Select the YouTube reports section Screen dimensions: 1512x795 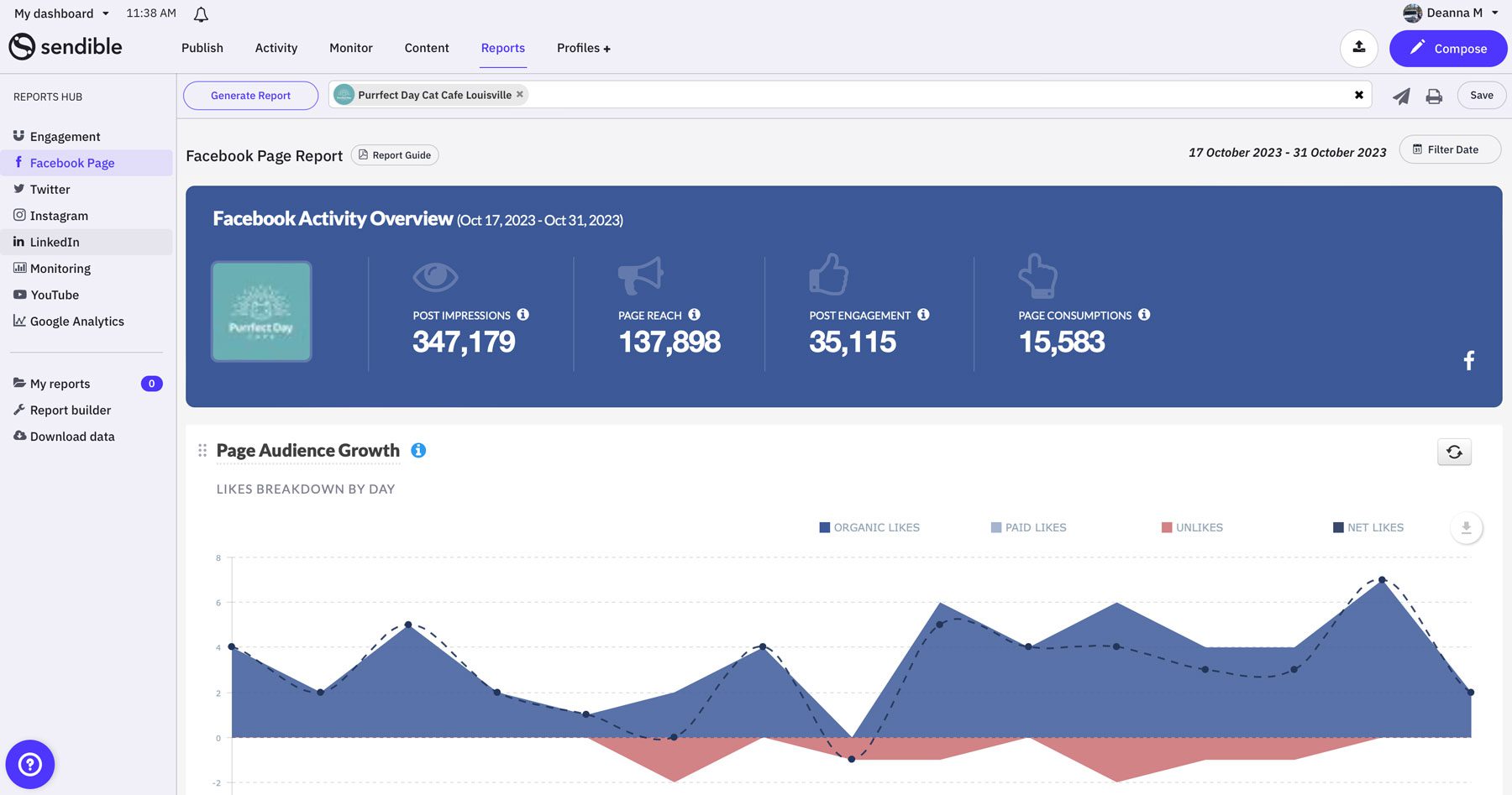point(55,295)
